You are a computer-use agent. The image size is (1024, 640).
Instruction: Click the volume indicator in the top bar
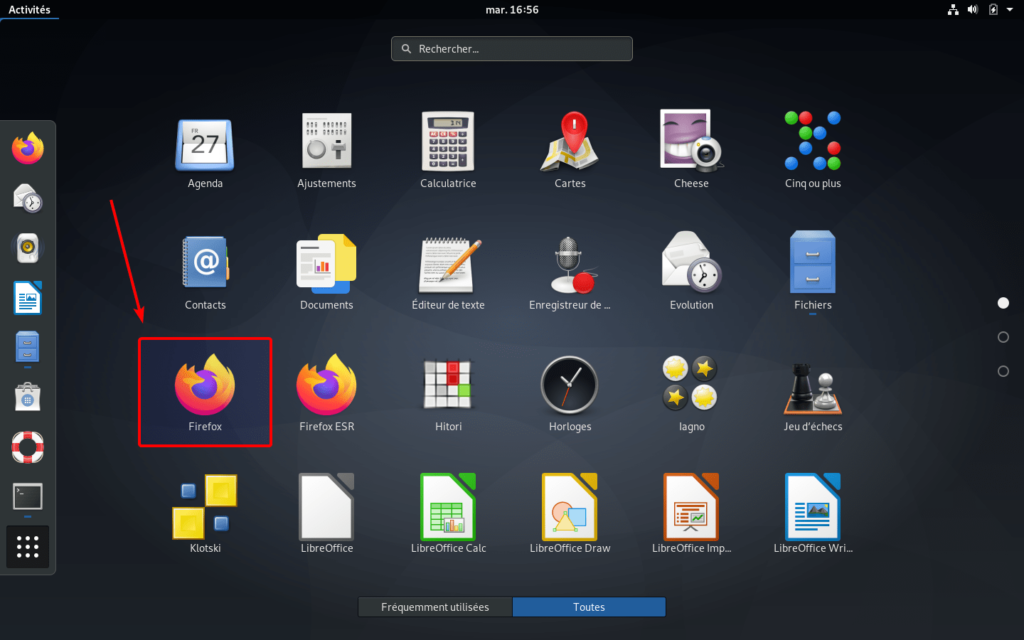[972, 9]
